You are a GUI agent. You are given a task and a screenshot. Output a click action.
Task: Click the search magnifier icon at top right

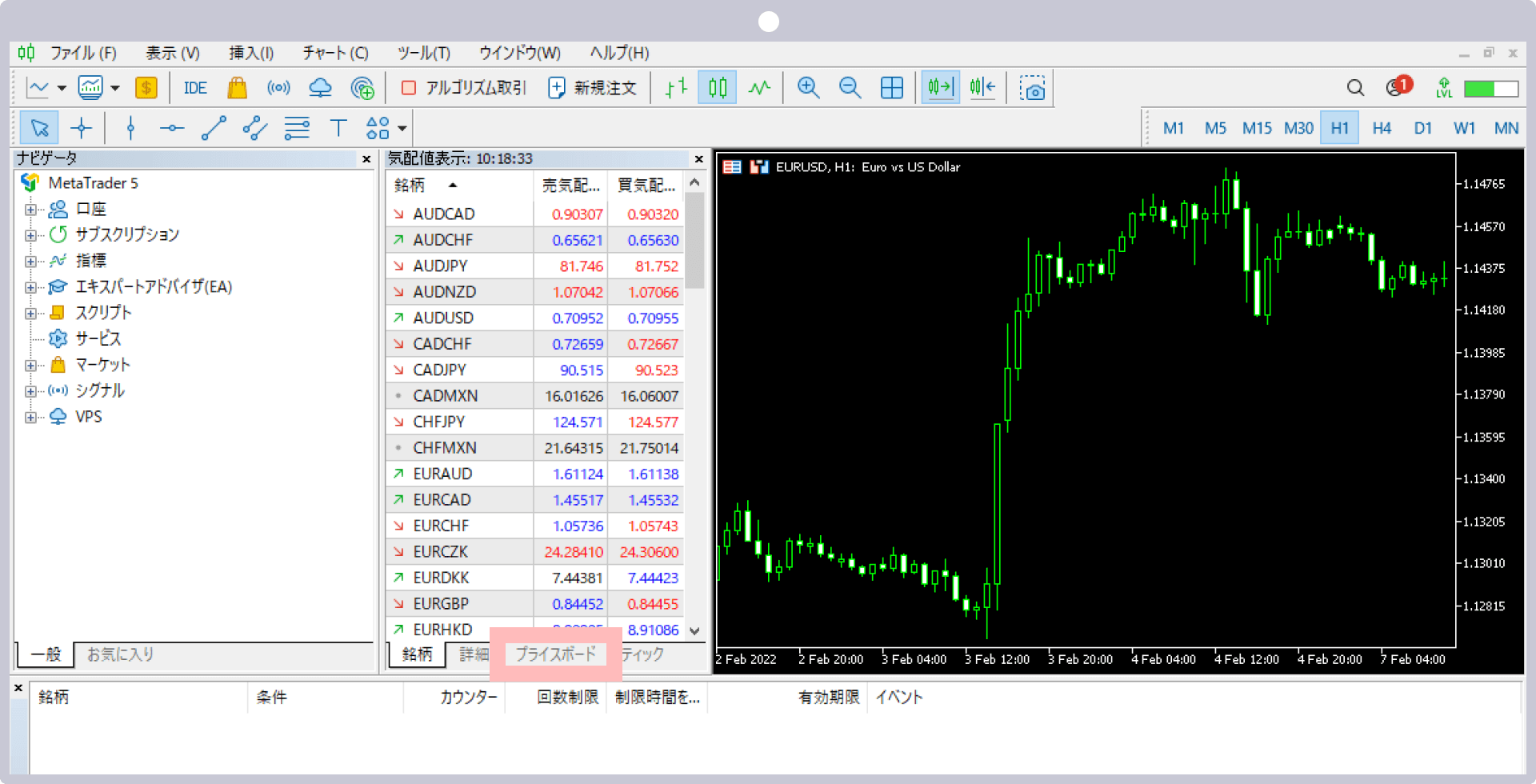tap(1355, 88)
